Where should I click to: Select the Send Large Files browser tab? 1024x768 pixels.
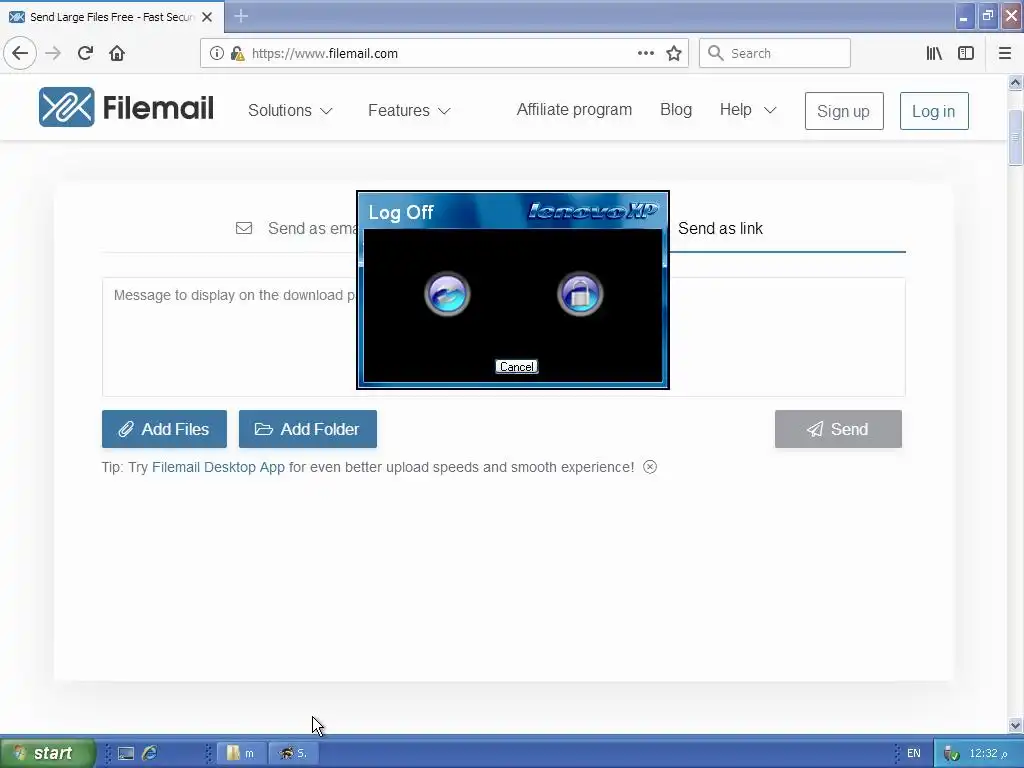click(112, 17)
